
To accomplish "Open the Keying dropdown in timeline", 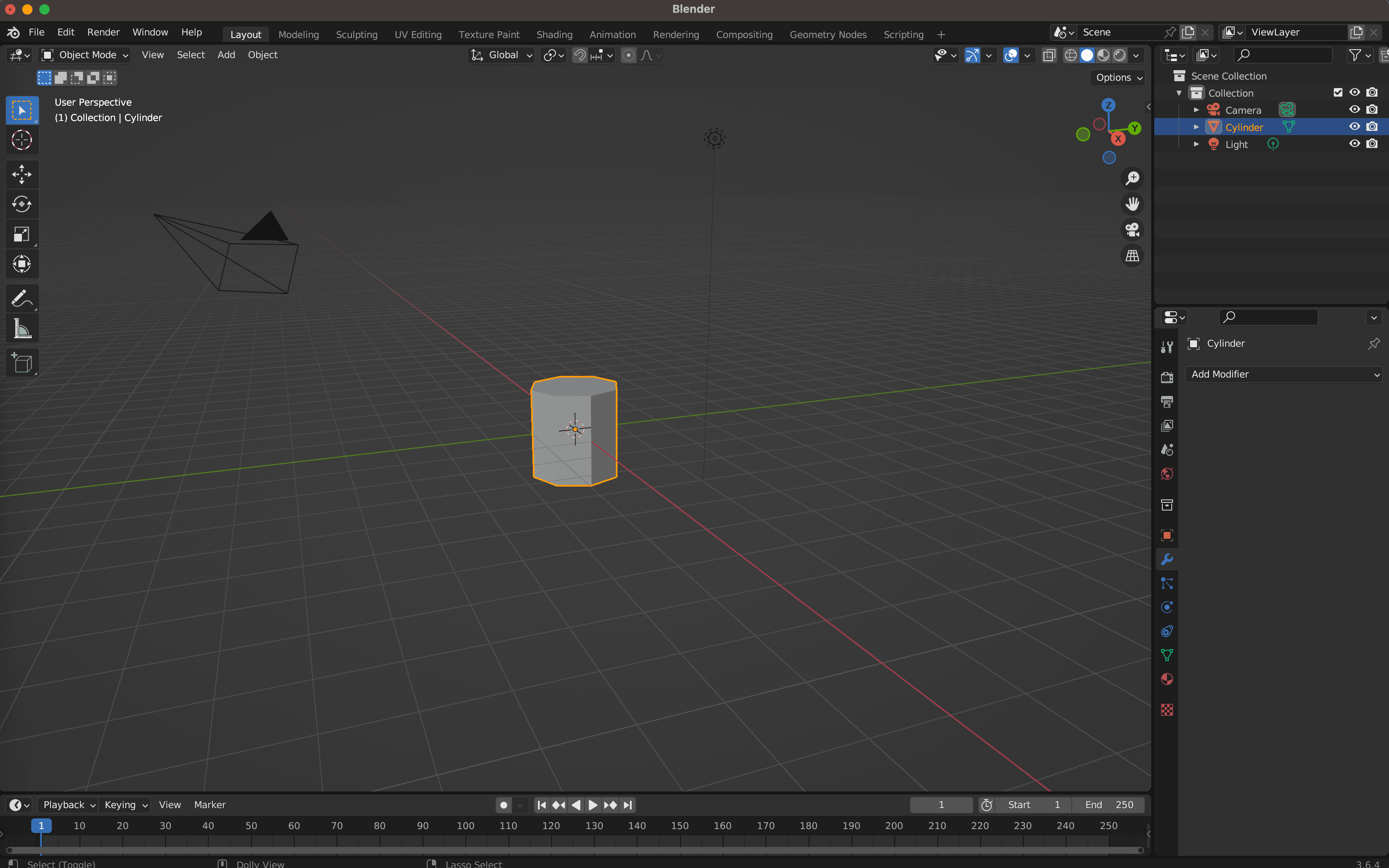I will pos(125,805).
